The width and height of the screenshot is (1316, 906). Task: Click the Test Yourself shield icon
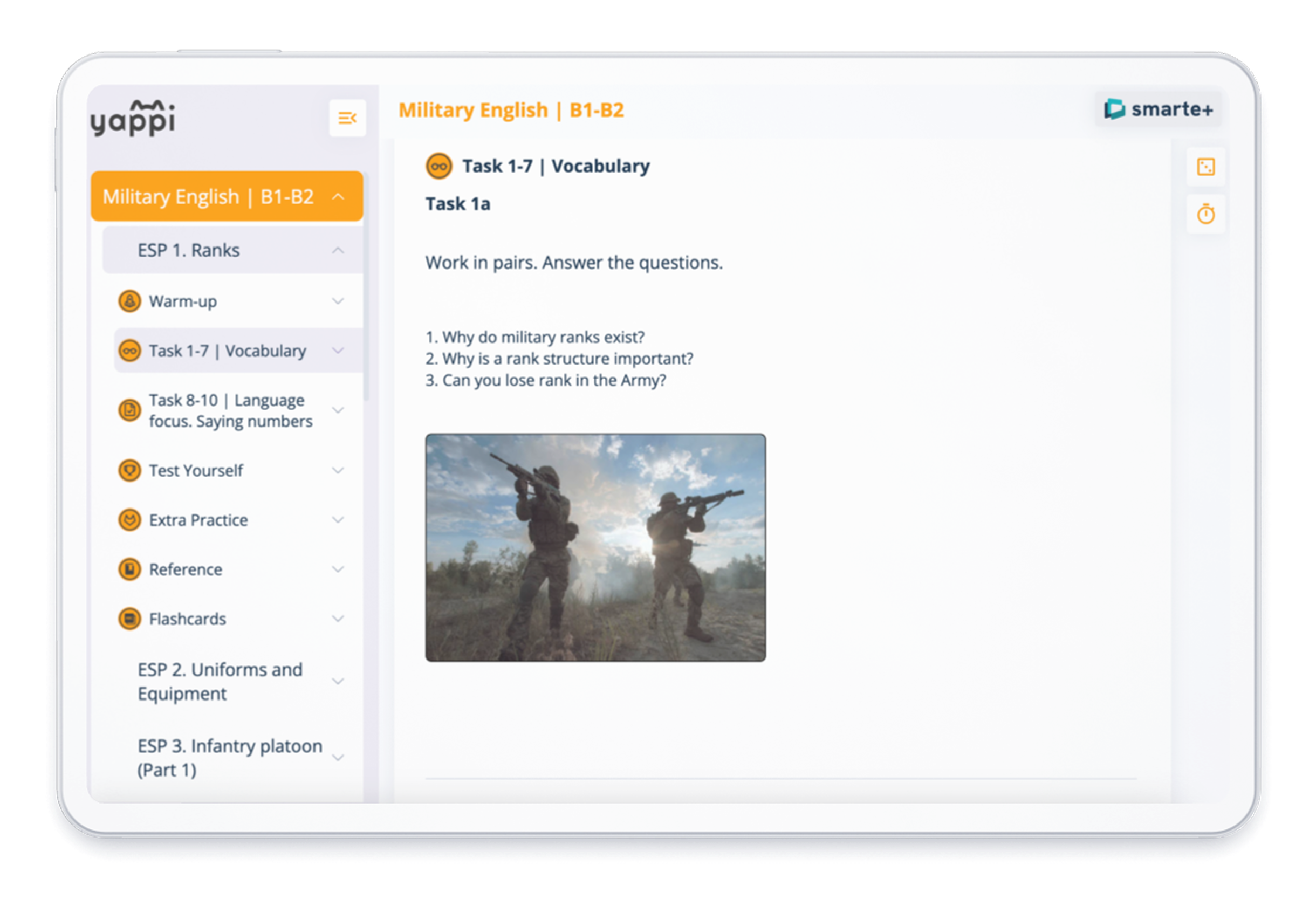pos(129,471)
